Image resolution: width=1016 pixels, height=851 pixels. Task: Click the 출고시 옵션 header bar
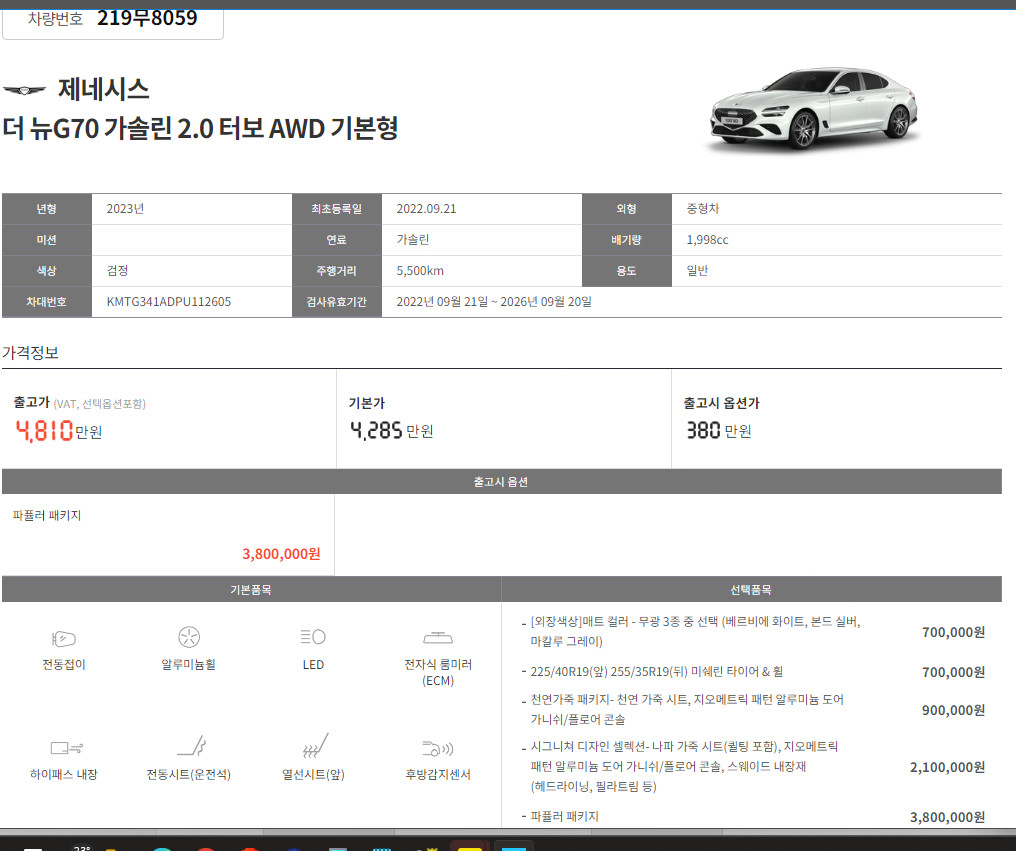coord(502,482)
